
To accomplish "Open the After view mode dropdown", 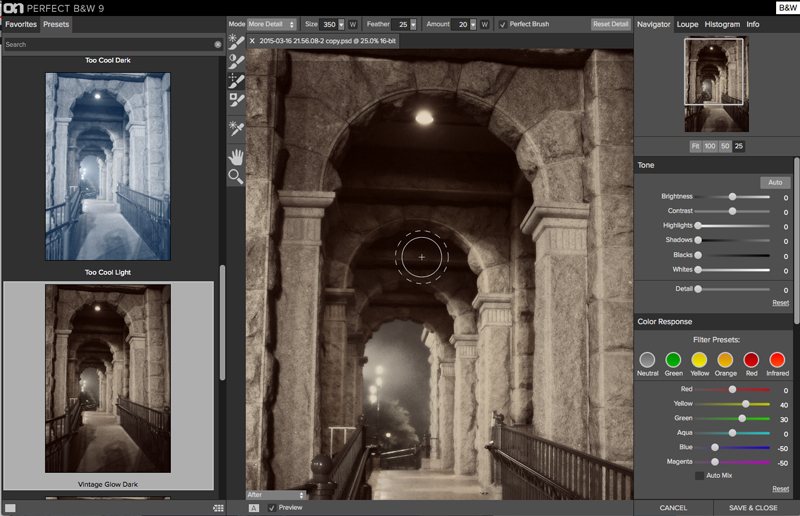I will click(276, 495).
